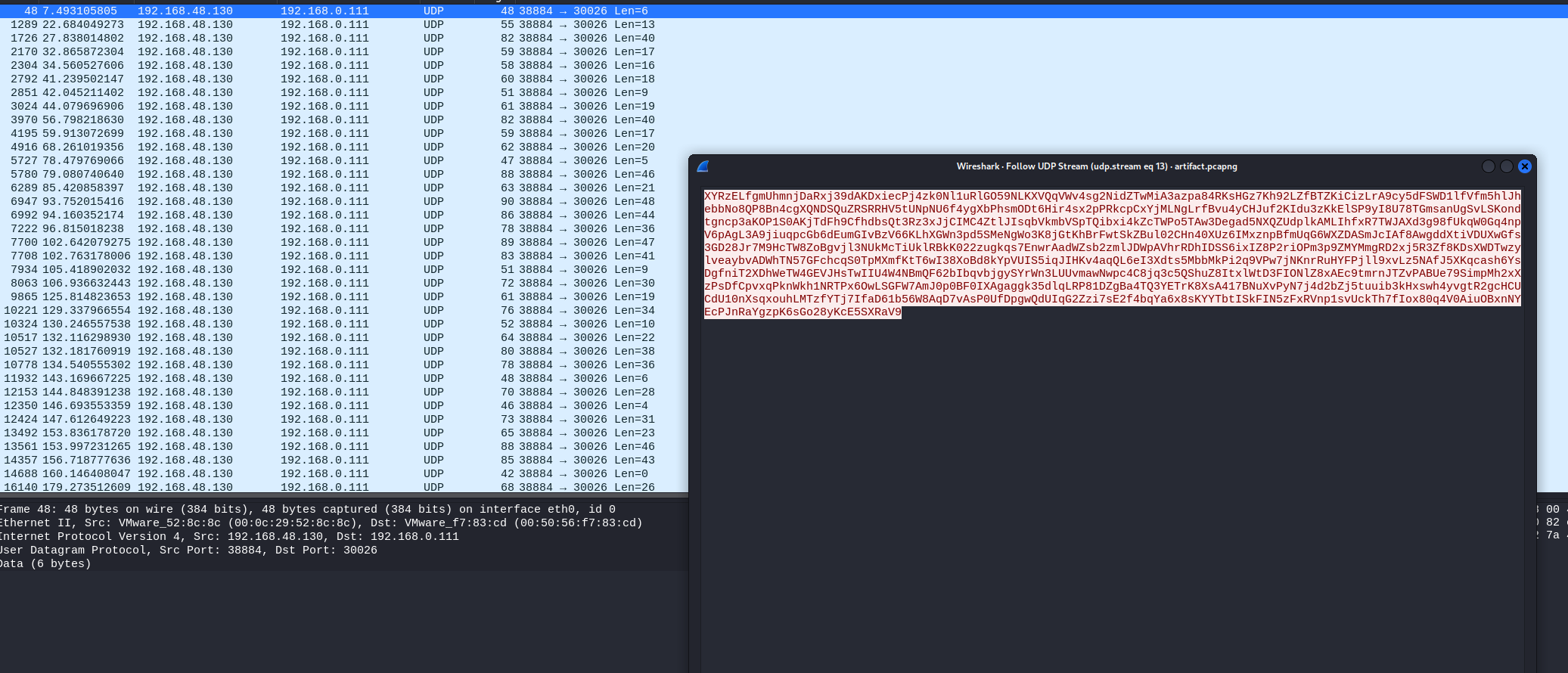1568x673 pixels.
Task: Select packet number 10221 row
Action: point(344,311)
